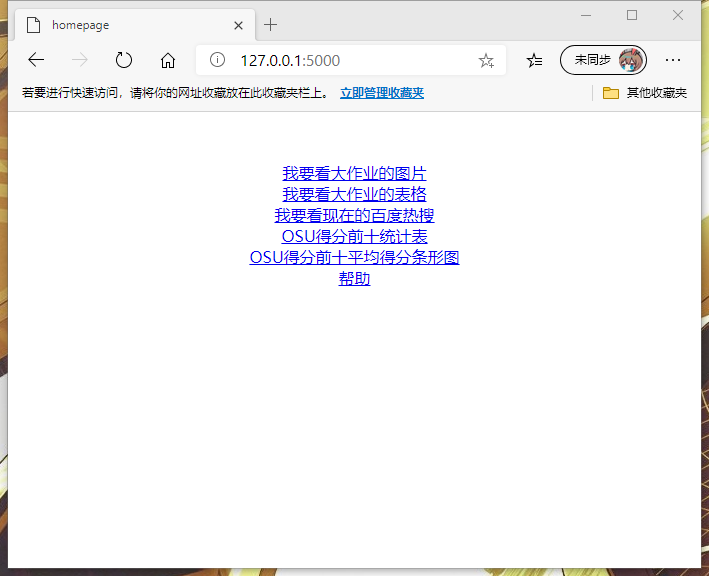This screenshot has height=576, width=709.
Task: Minimize the browser window
Action: coord(586,15)
